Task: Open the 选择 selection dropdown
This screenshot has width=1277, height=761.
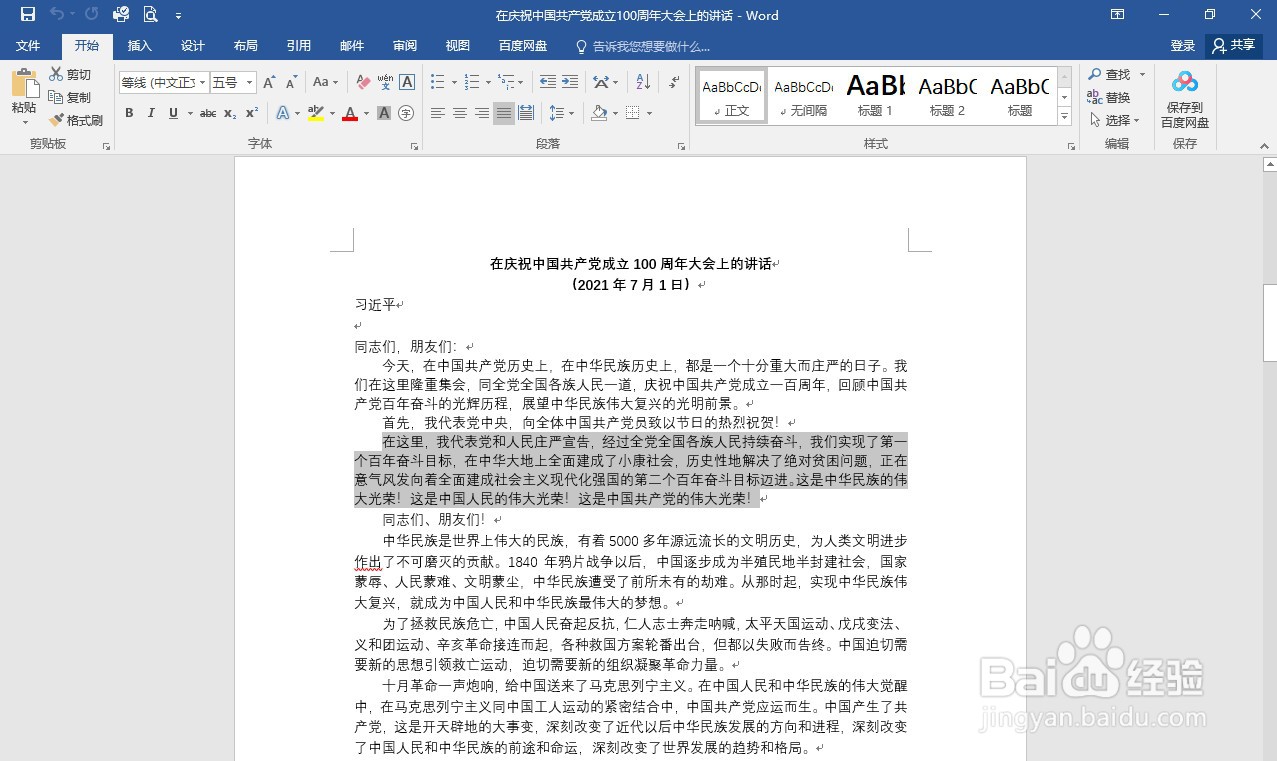Action: tap(1114, 120)
